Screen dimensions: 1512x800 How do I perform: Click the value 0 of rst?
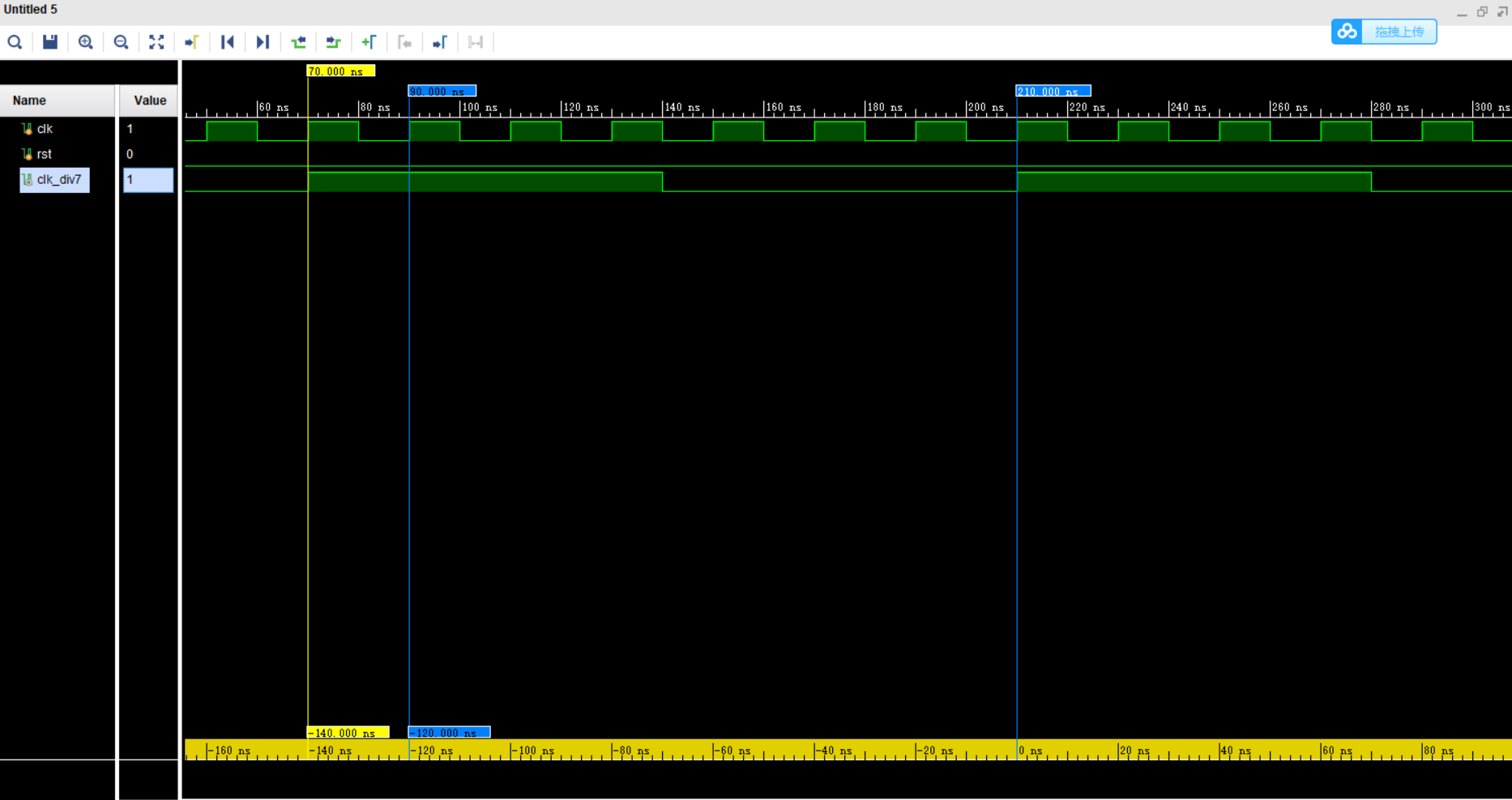click(x=130, y=154)
